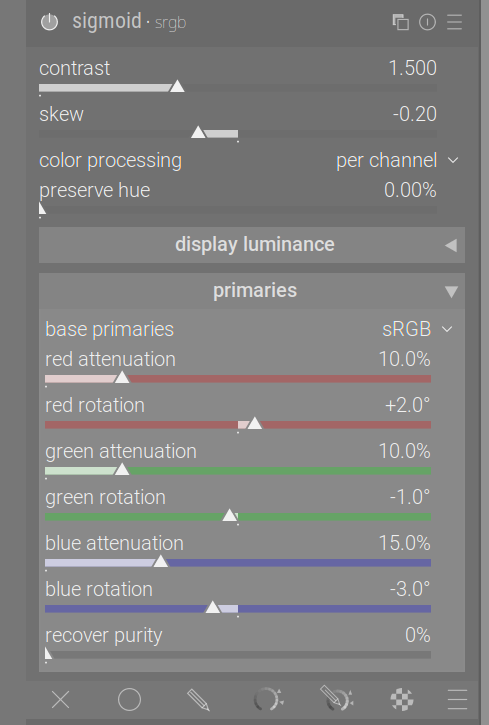
Task: Select drawn and parametric mask icon
Action: 336,699
